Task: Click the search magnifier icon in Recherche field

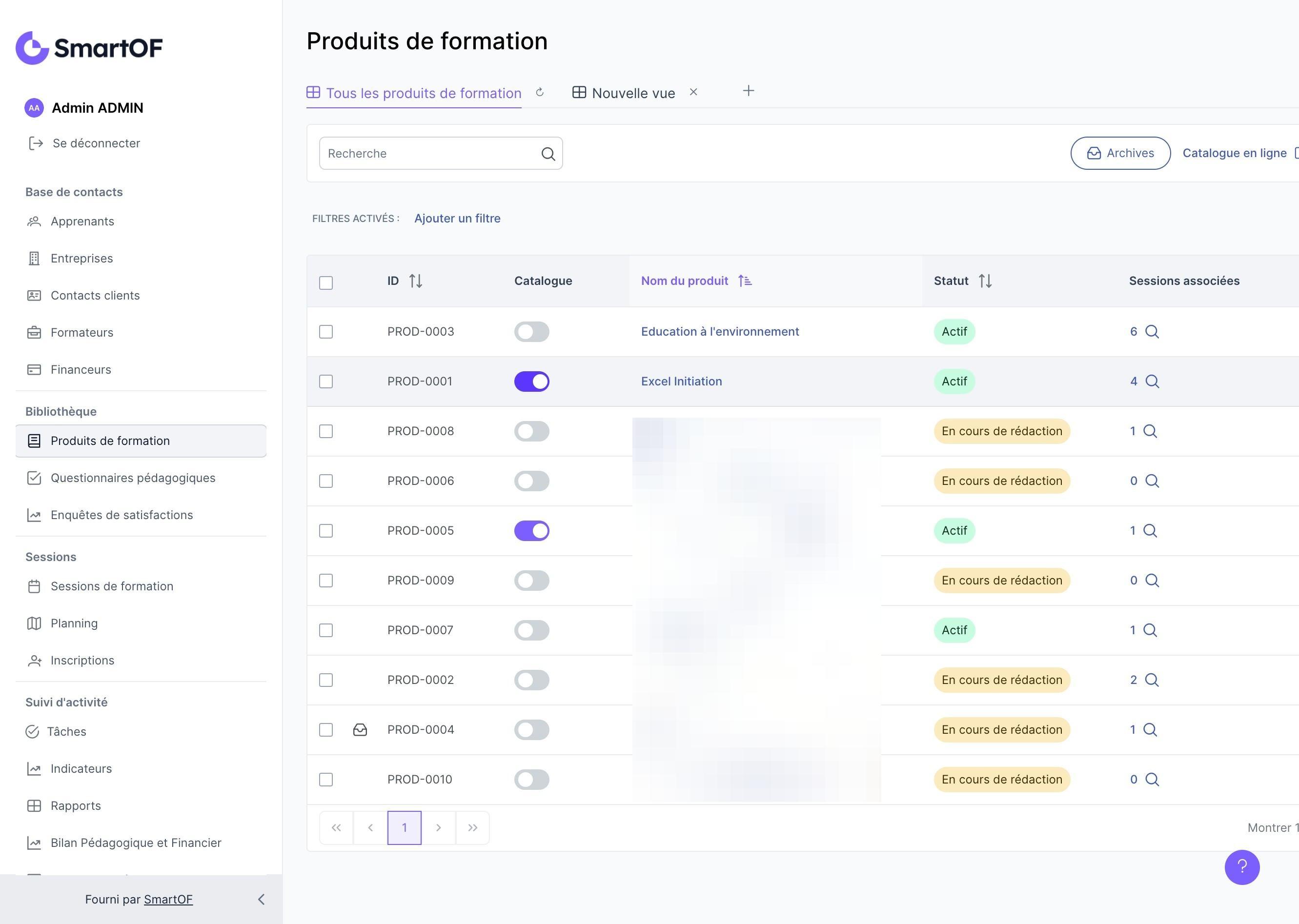Action: (x=548, y=154)
